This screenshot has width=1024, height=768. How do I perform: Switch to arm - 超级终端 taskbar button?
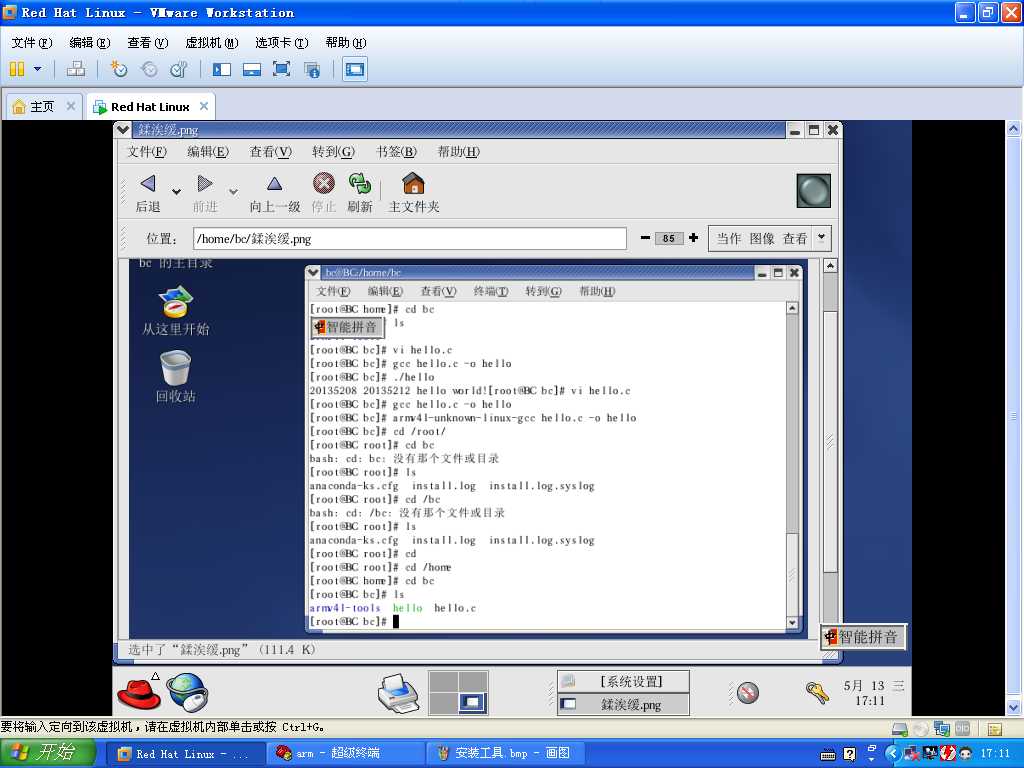point(344,753)
